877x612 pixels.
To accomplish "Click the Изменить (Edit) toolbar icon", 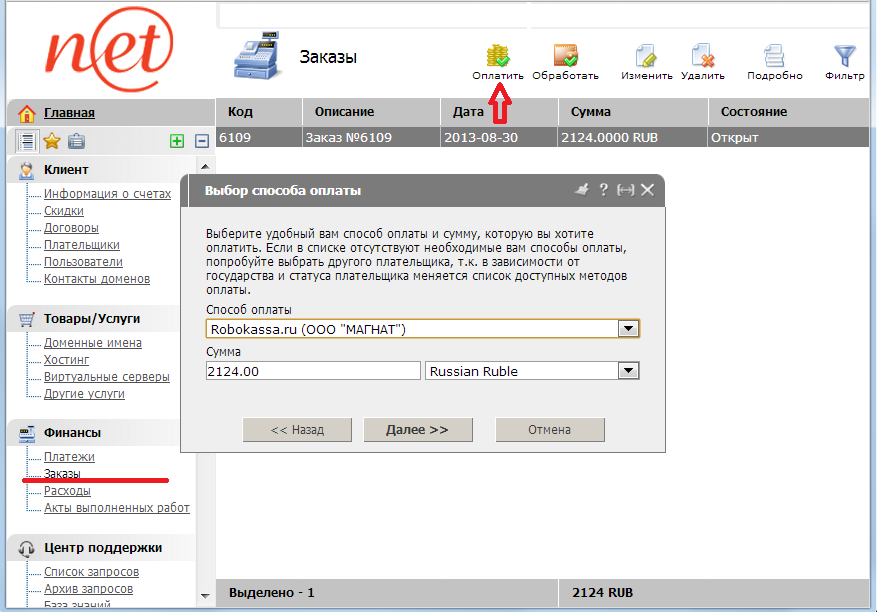I will point(646,56).
